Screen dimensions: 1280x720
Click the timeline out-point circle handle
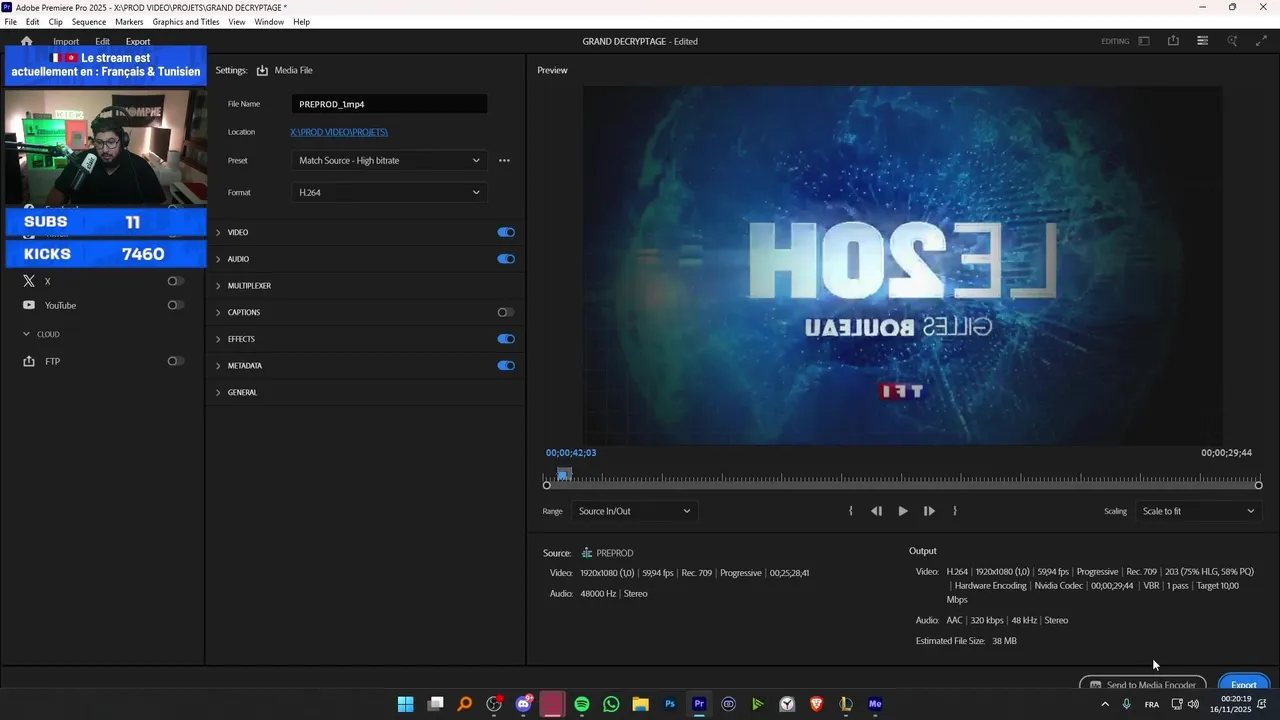(x=1258, y=485)
